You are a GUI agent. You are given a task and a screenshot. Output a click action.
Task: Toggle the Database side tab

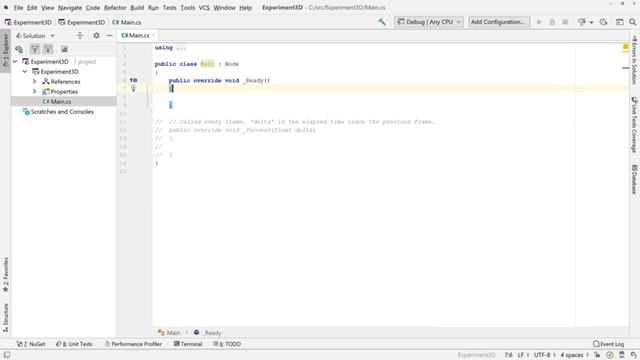[634, 179]
